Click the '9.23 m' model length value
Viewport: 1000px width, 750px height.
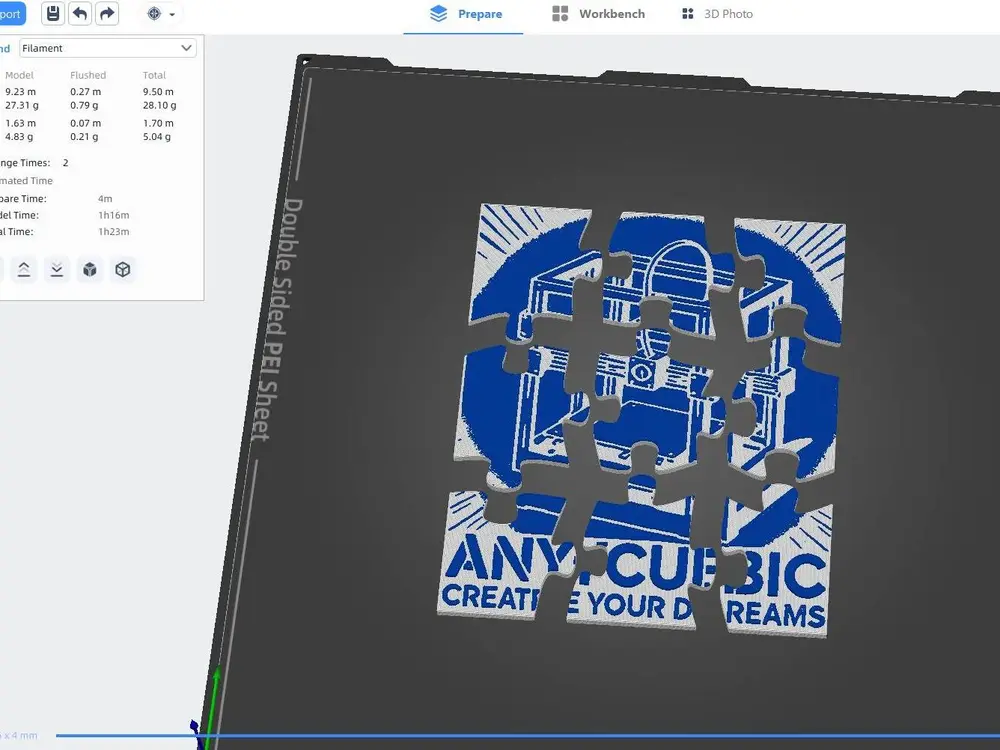[20, 92]
